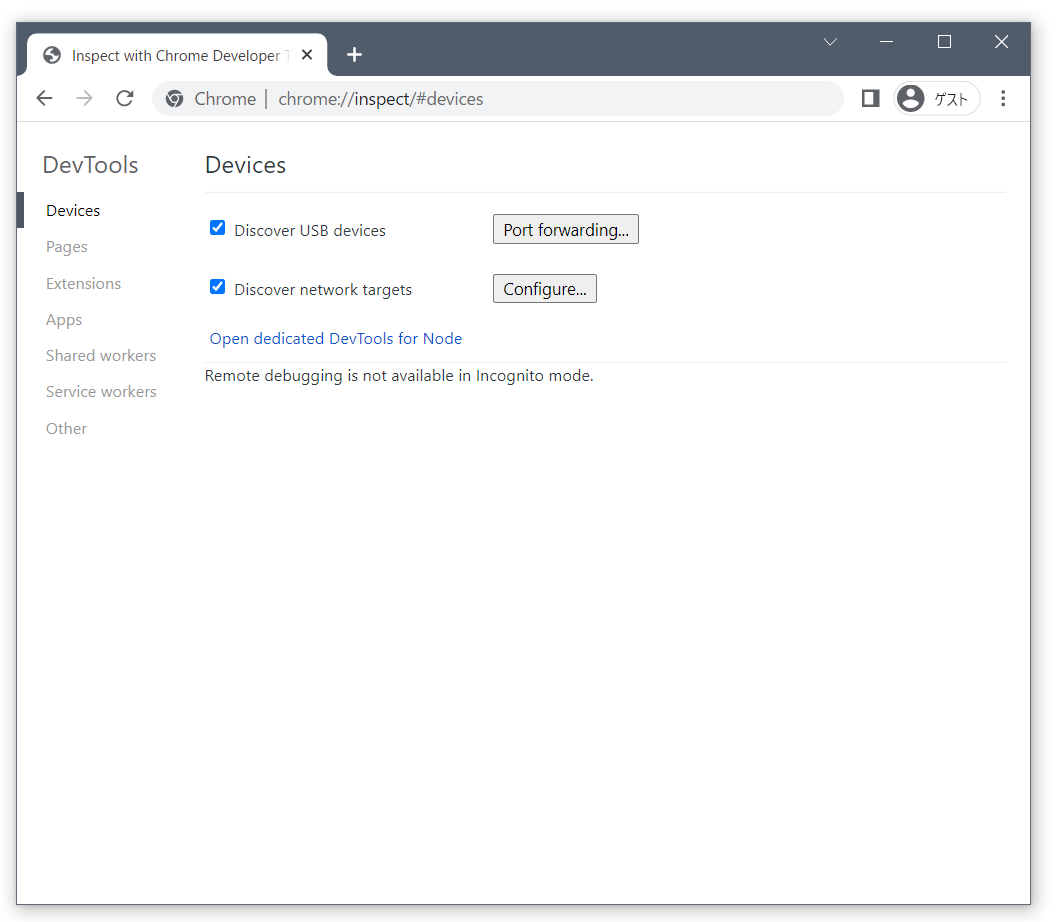Select the Inspect with Chrome Developer tab
This screenshot has height=922, width=1057.
(177, 55)
